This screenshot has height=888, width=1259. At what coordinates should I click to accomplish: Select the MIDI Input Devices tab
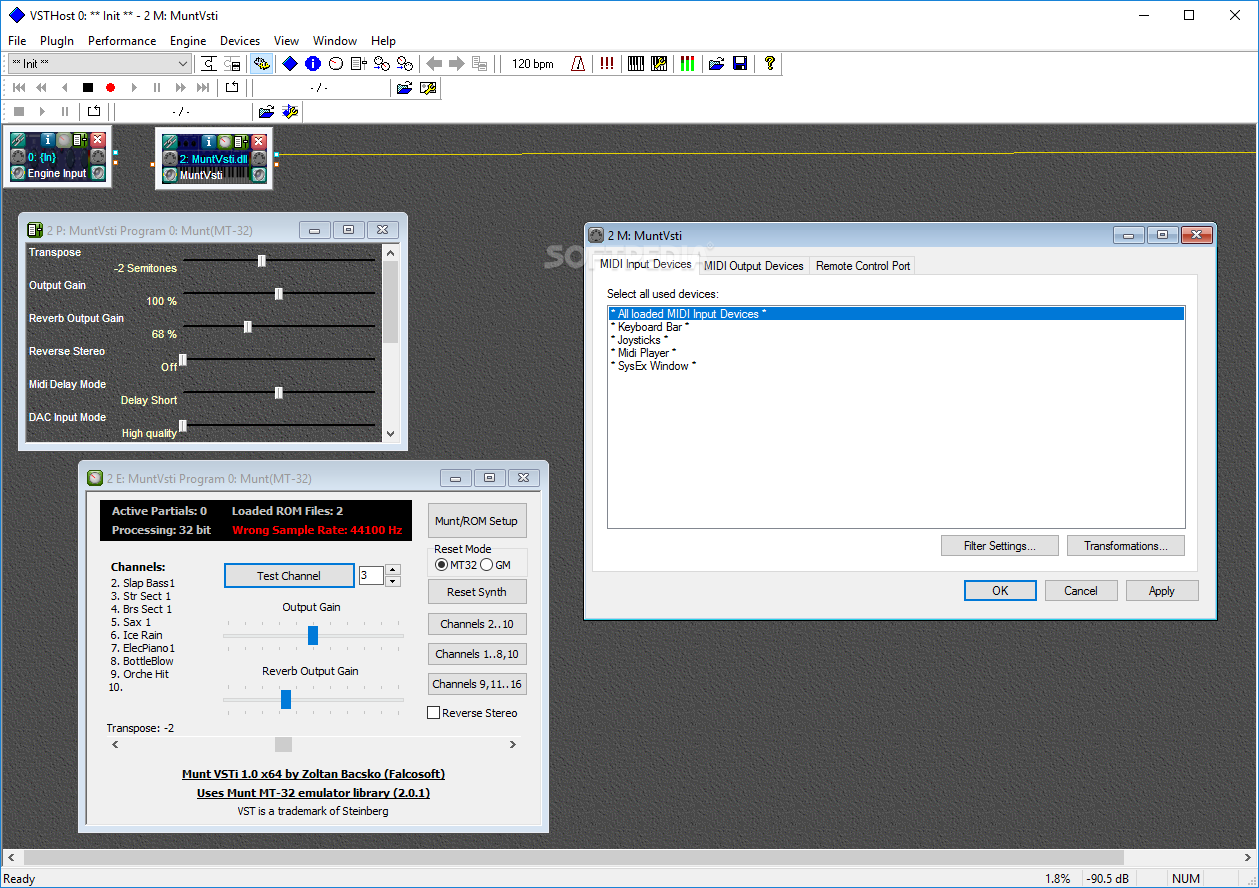tap(645, 264)
